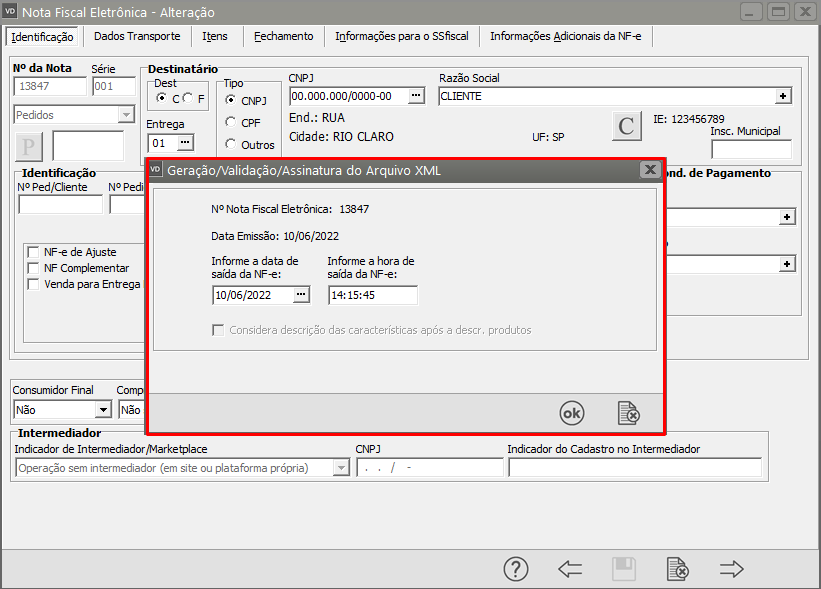Click the OK button in XML dialog
The width and height of the screenshot is (821, 589).
click(x=571, y=412)
